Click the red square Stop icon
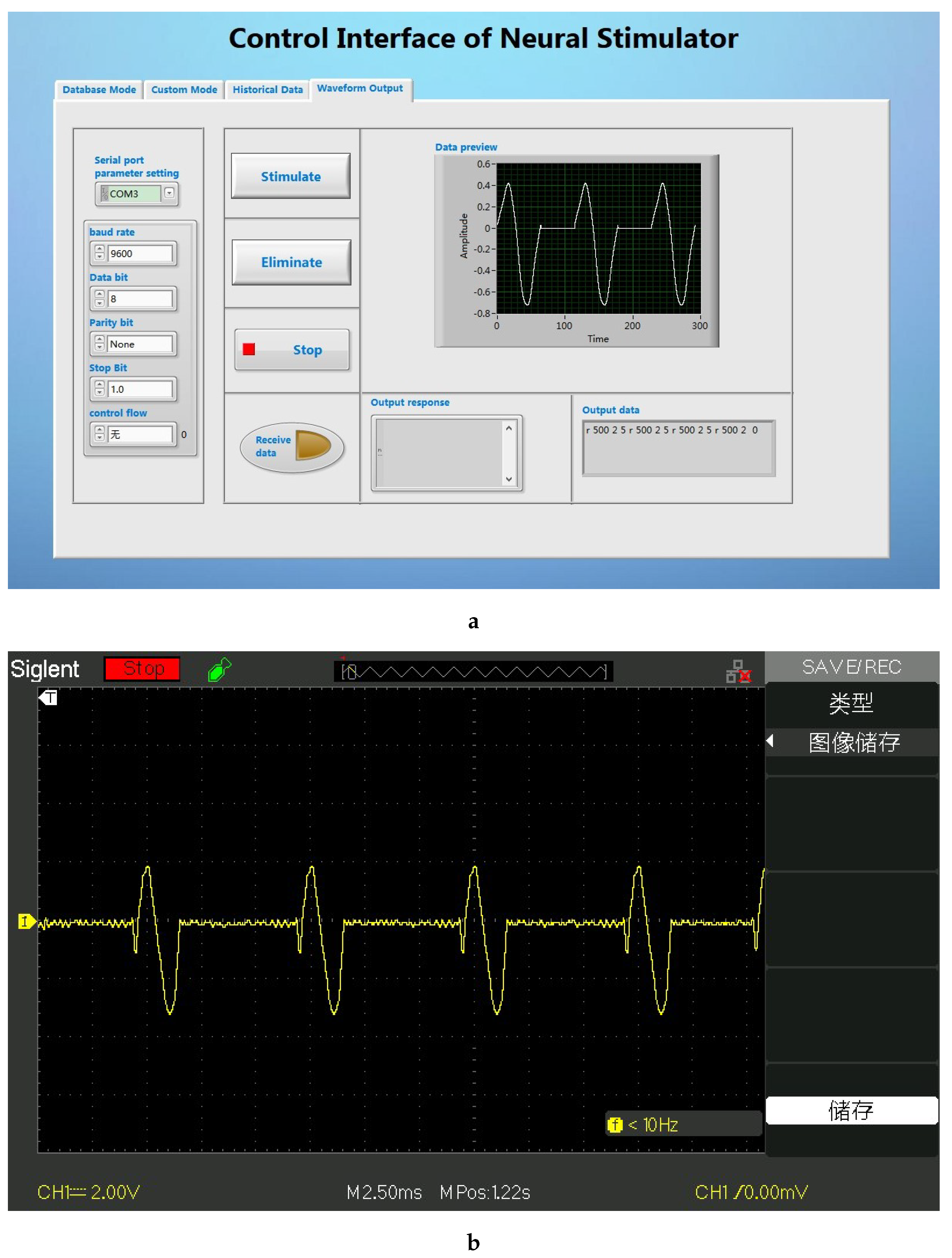This screenshot has height=1258, width=952. click(x=249, y=349)
